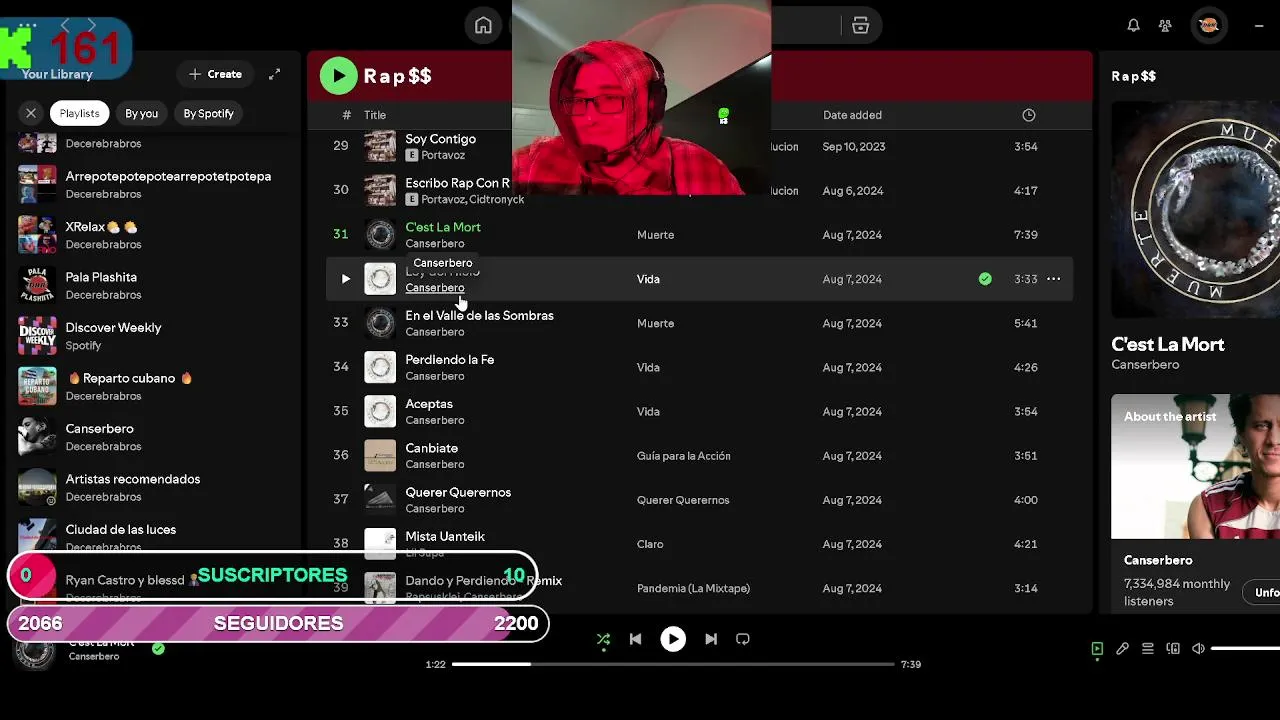This screenshot has width=1280, height=720.
Task: Select the Querer Querernos track title
Action: pos(458,492)
